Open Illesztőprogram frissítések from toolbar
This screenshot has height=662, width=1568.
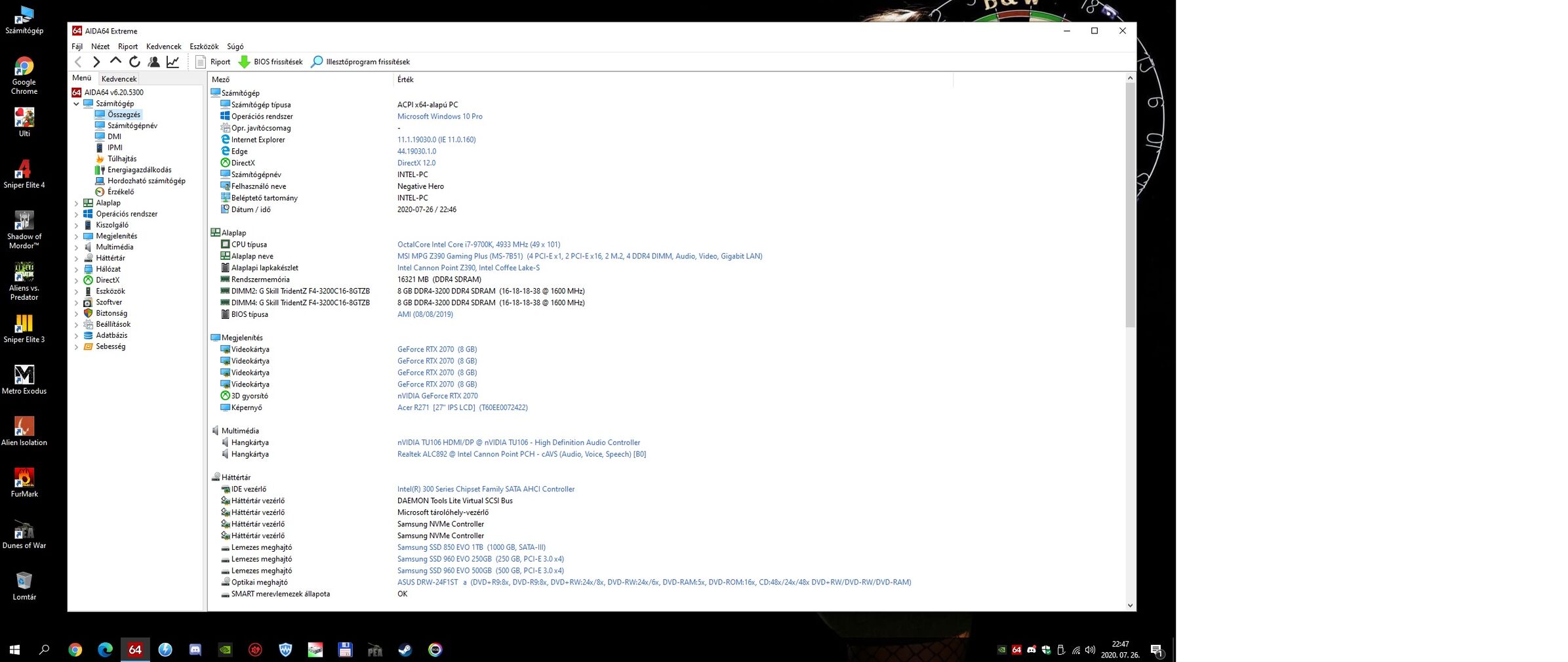(x=360, y=62)
